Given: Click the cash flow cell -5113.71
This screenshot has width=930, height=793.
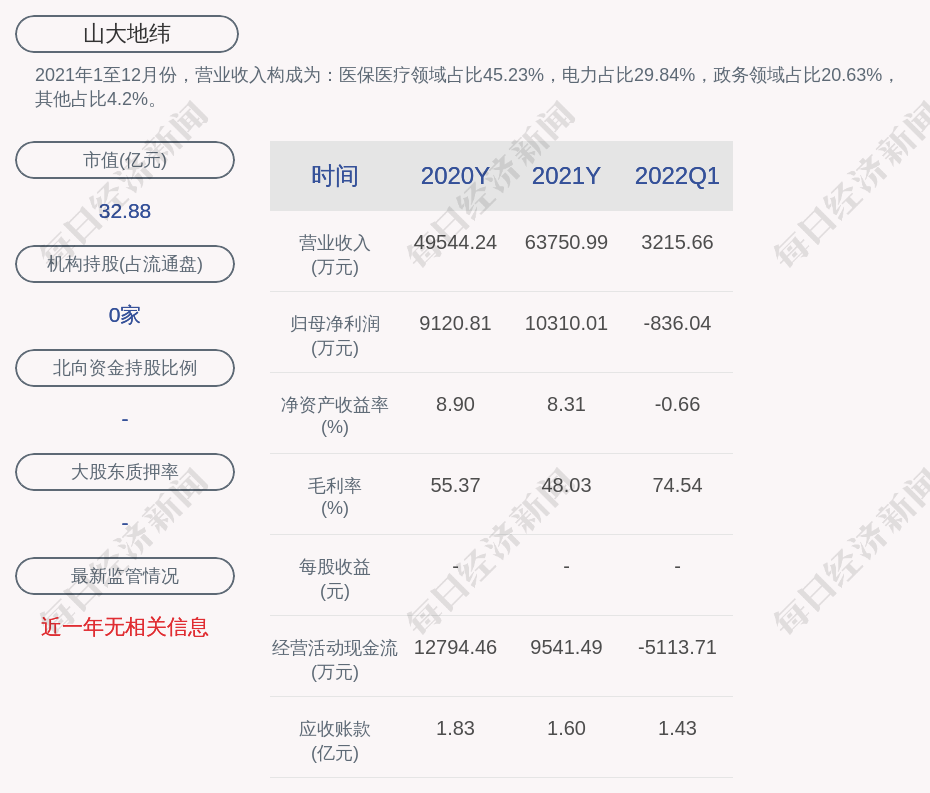Looking at the screenshot, I should [677, 647].
